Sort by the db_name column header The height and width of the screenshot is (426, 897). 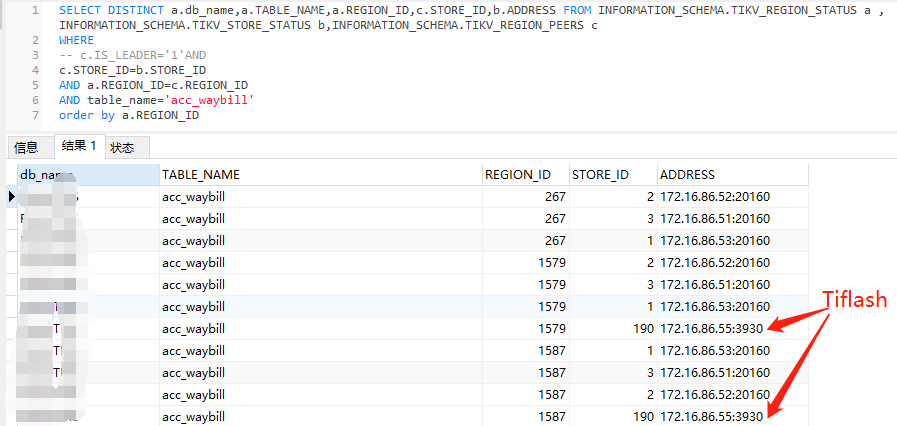point(48,175)
